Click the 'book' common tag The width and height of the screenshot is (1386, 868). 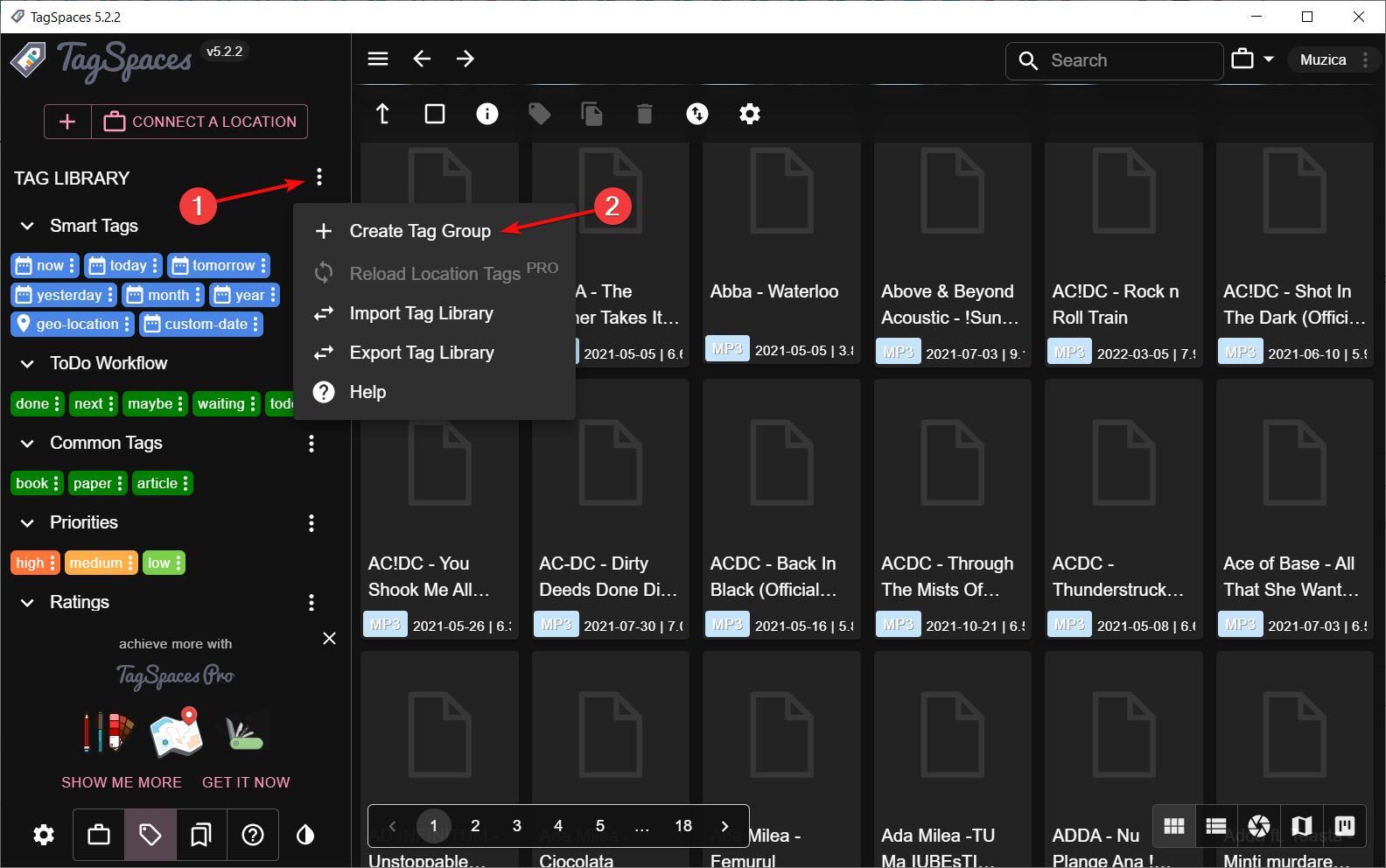coord(38,483)
